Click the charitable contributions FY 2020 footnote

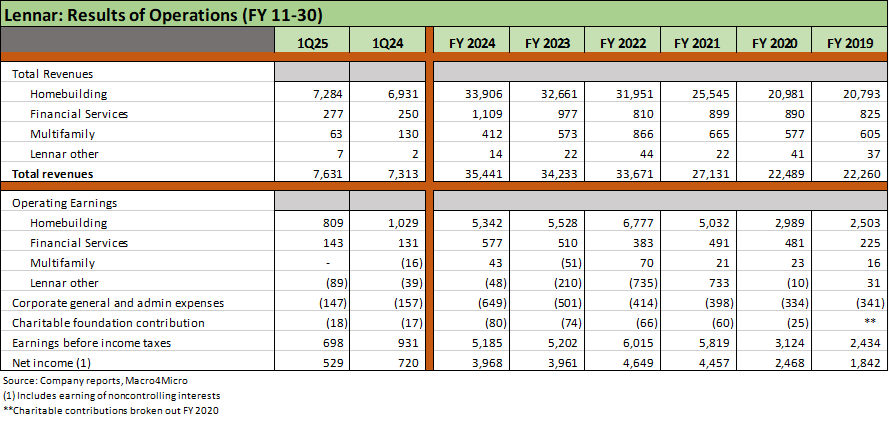[x=110, y=411]
